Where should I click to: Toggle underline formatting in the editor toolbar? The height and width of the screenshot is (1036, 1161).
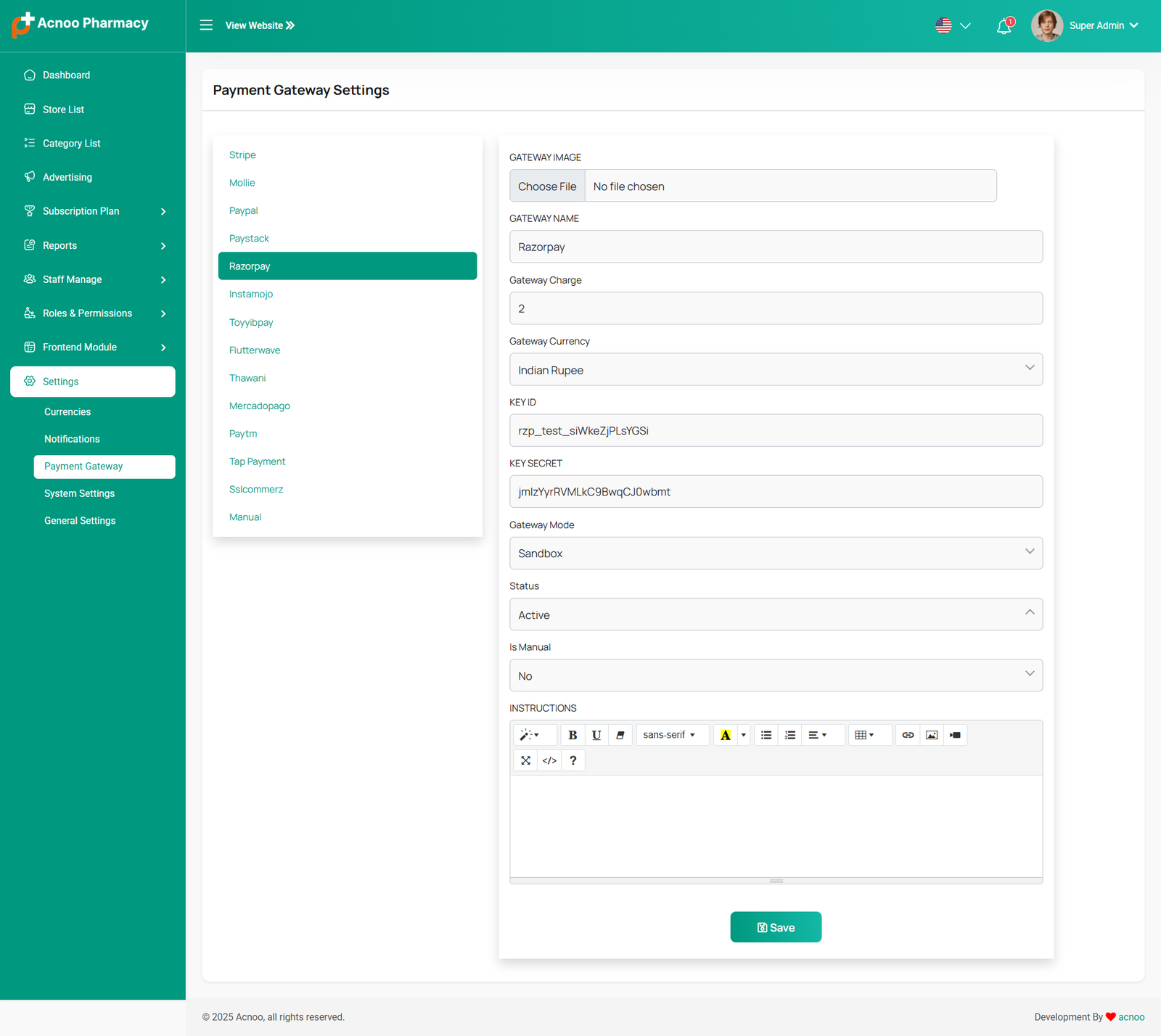pos(596,735)
